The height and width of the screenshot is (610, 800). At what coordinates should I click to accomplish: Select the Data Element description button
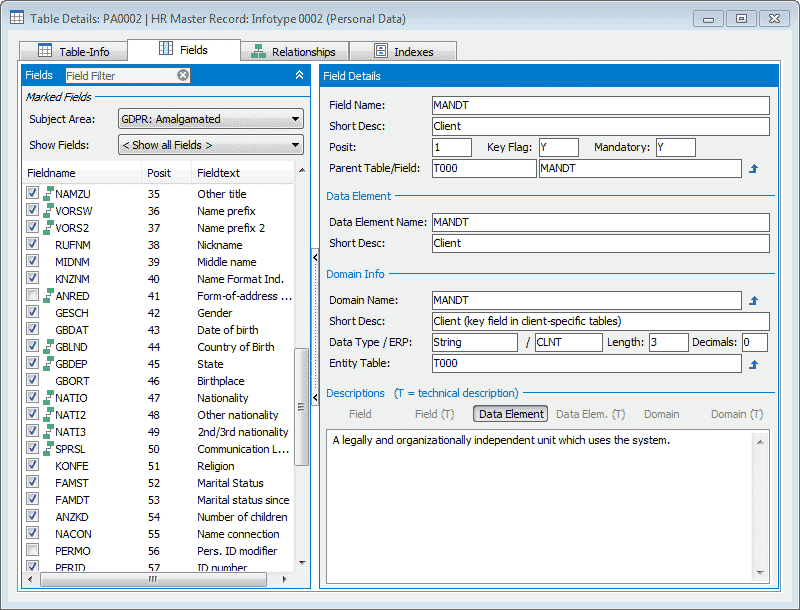(x=511, y=414)
